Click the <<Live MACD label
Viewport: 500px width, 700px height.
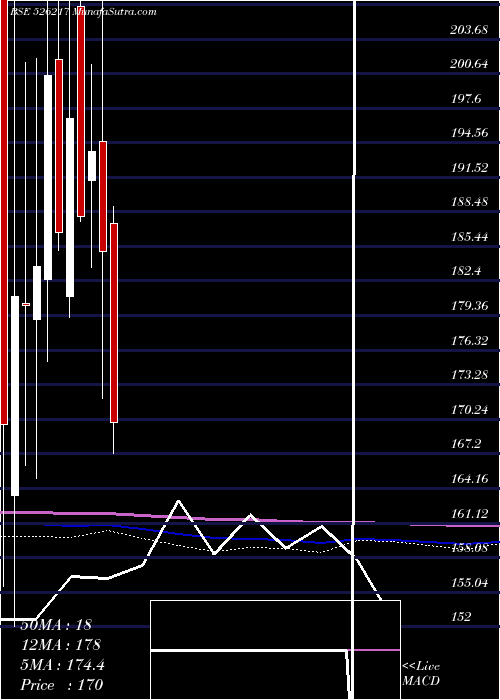[421, 674]
